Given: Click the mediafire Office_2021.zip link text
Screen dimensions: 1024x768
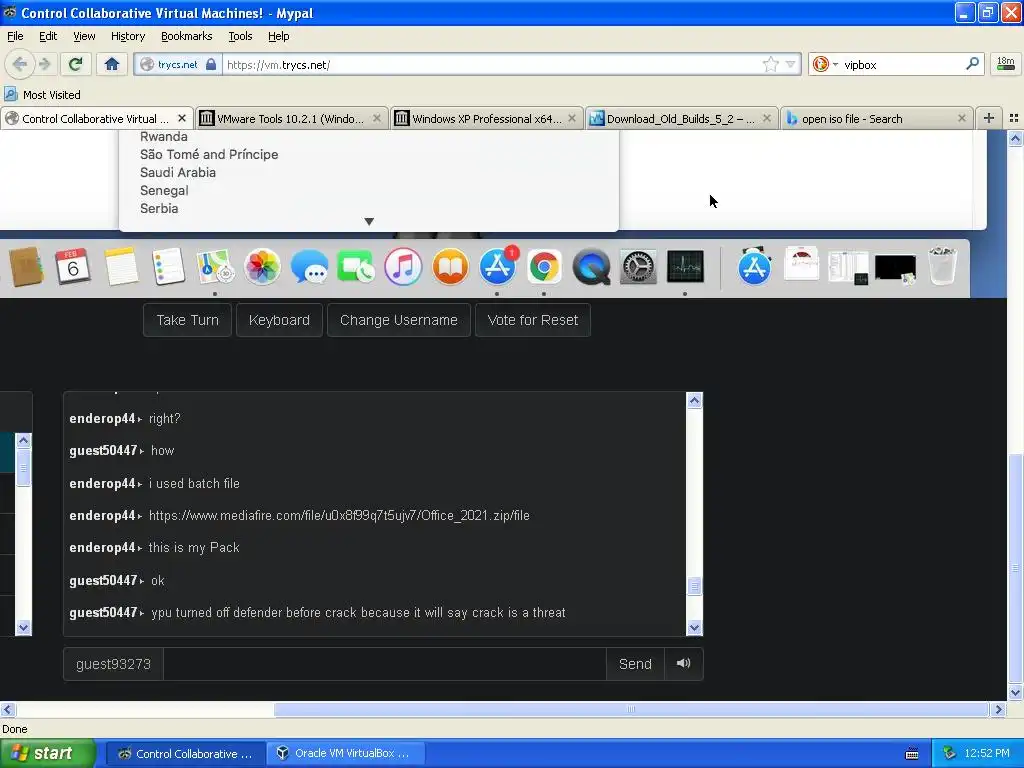Looking at the screenshot, I should point(339,515).
